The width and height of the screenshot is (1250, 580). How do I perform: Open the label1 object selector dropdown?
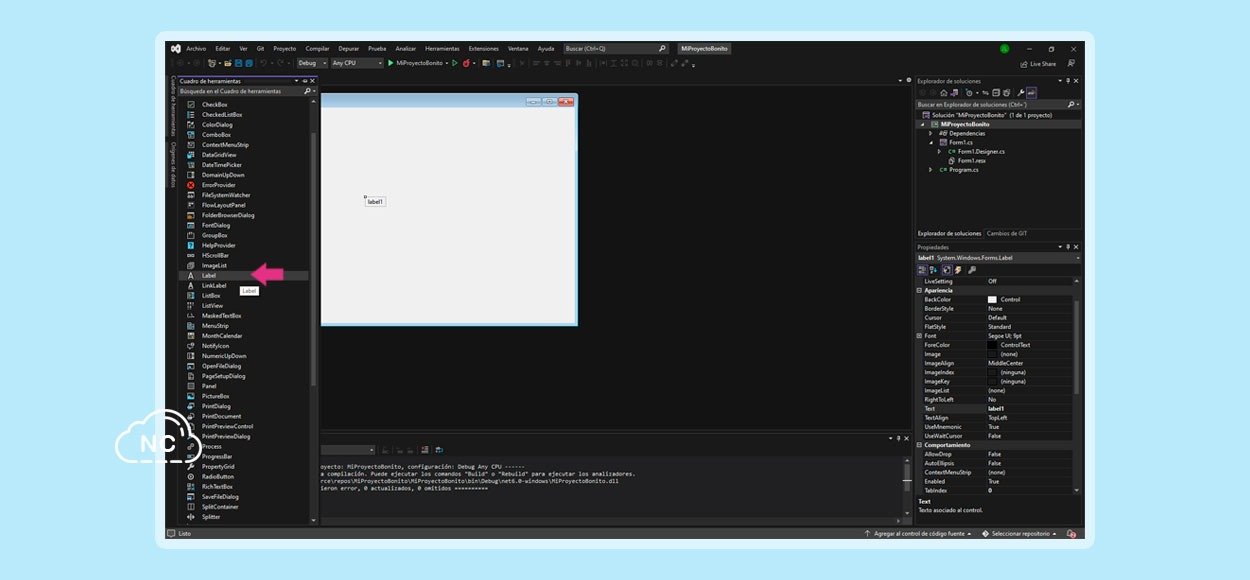point(1078,258)
